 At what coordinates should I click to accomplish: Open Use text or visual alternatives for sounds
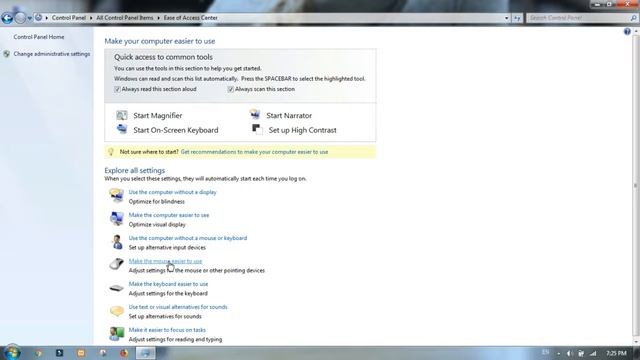178,307
